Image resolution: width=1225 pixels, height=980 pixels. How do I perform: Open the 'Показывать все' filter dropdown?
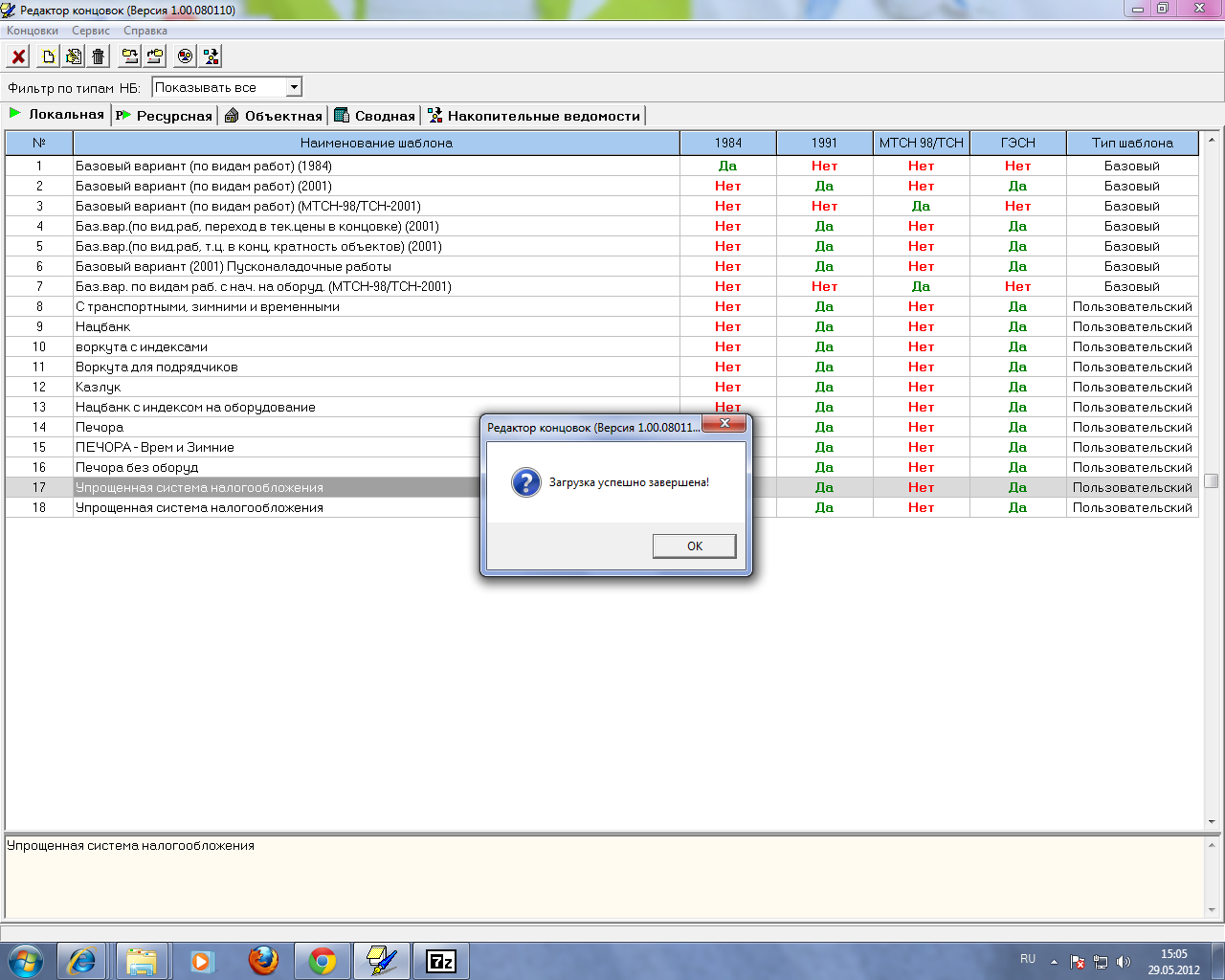point(294,87)
